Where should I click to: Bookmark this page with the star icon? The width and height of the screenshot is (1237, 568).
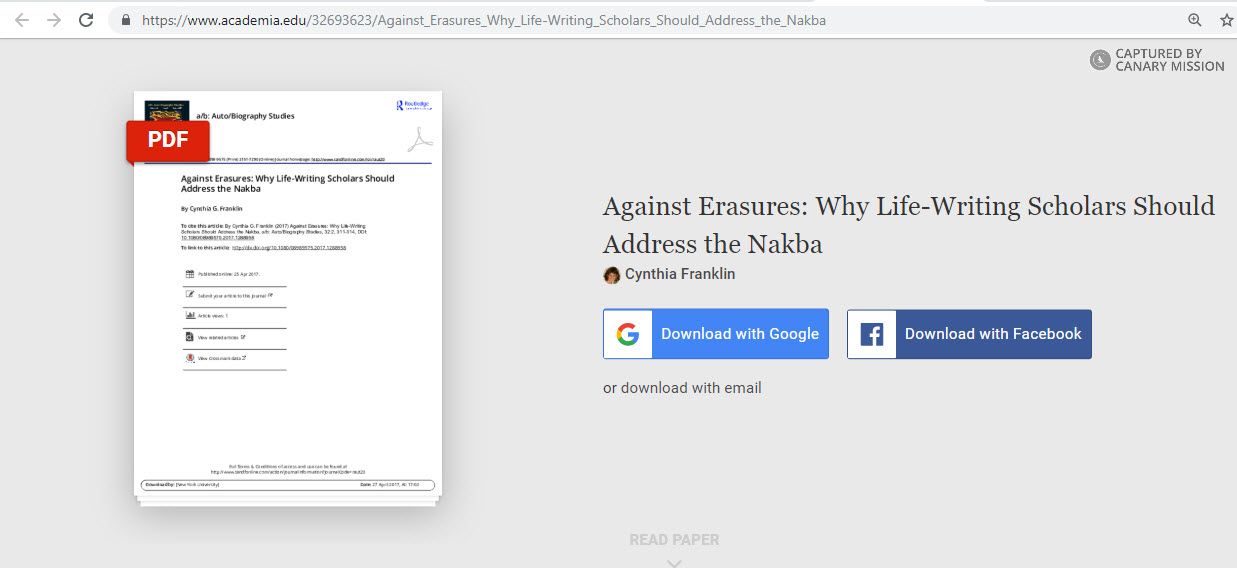[x=1226, y=20]
